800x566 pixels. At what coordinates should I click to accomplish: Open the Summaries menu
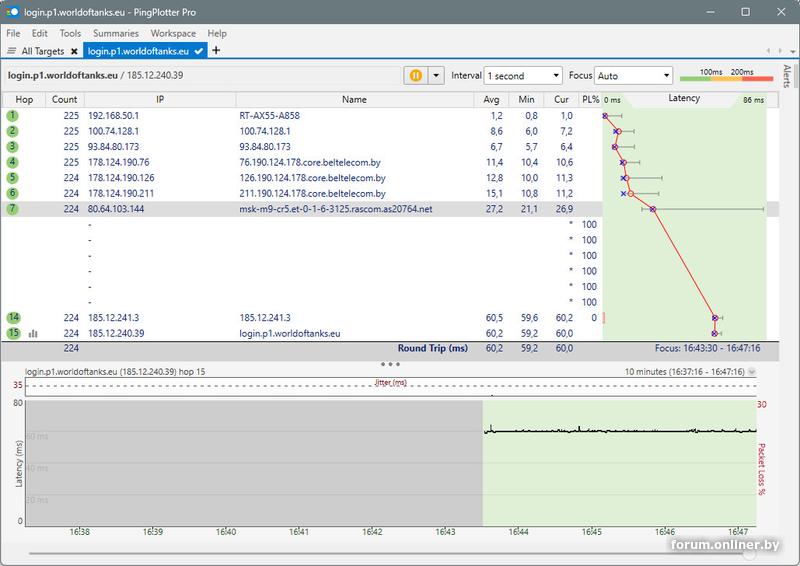pyautogui.click(x=115, y=33)
